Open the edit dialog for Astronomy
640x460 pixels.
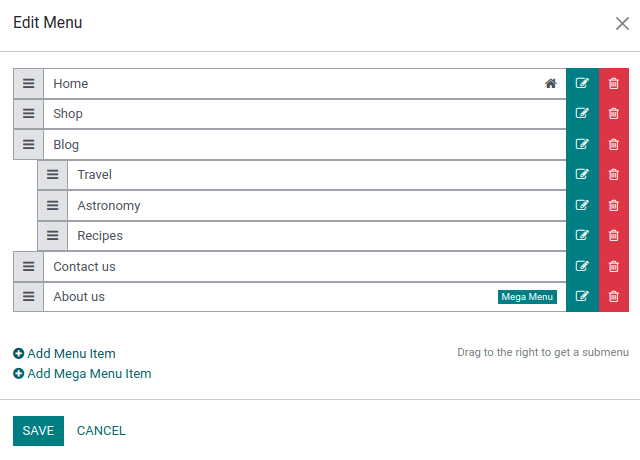coord(582,206)
